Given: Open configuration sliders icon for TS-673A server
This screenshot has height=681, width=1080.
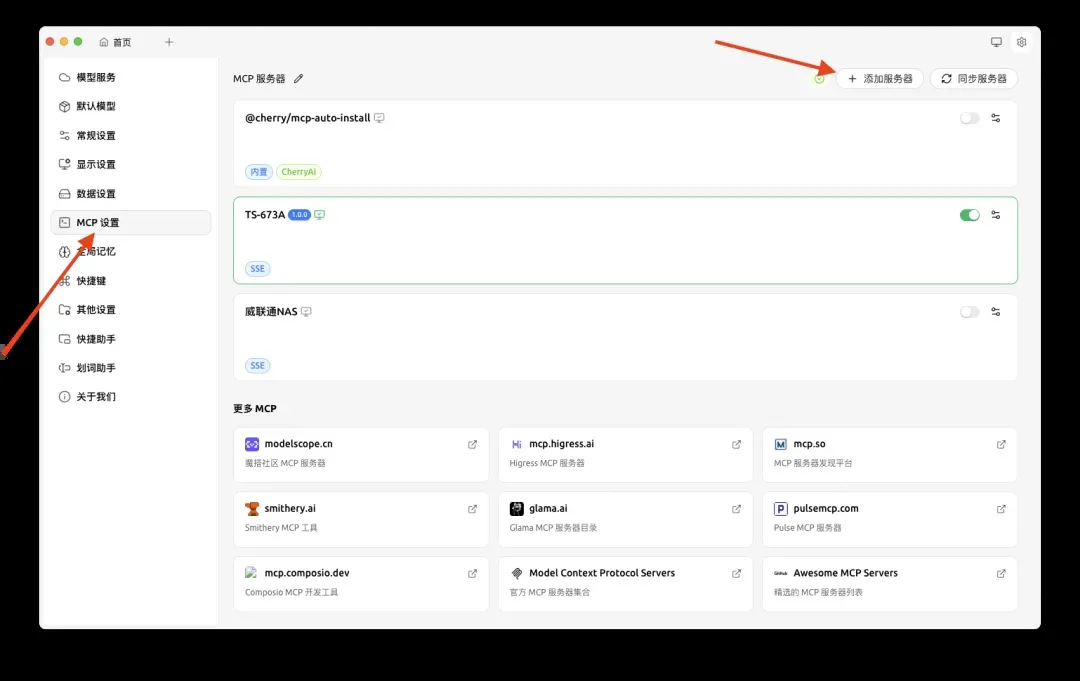Looking at the screenshot, I should pyautogui.click(x=995, y=215).
